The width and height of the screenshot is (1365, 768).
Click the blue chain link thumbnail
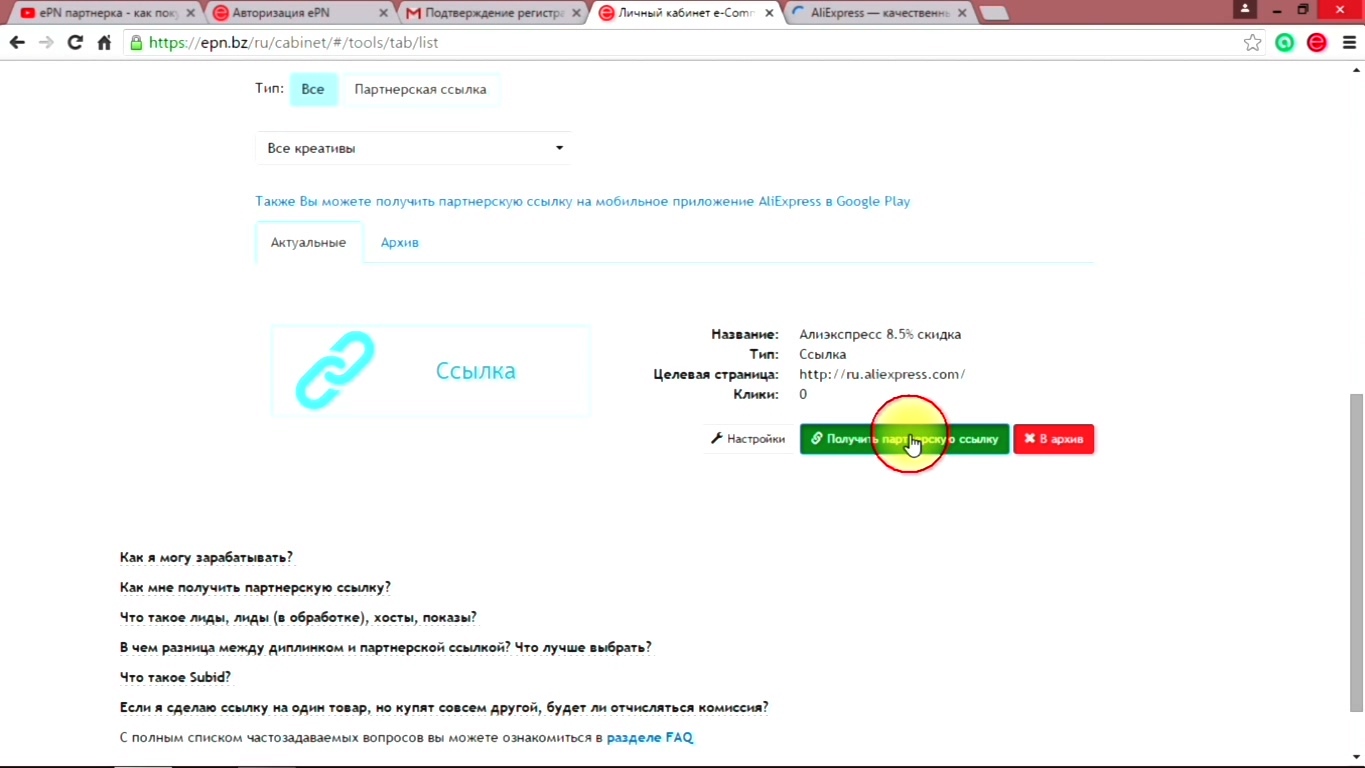[x=335, y=370]
